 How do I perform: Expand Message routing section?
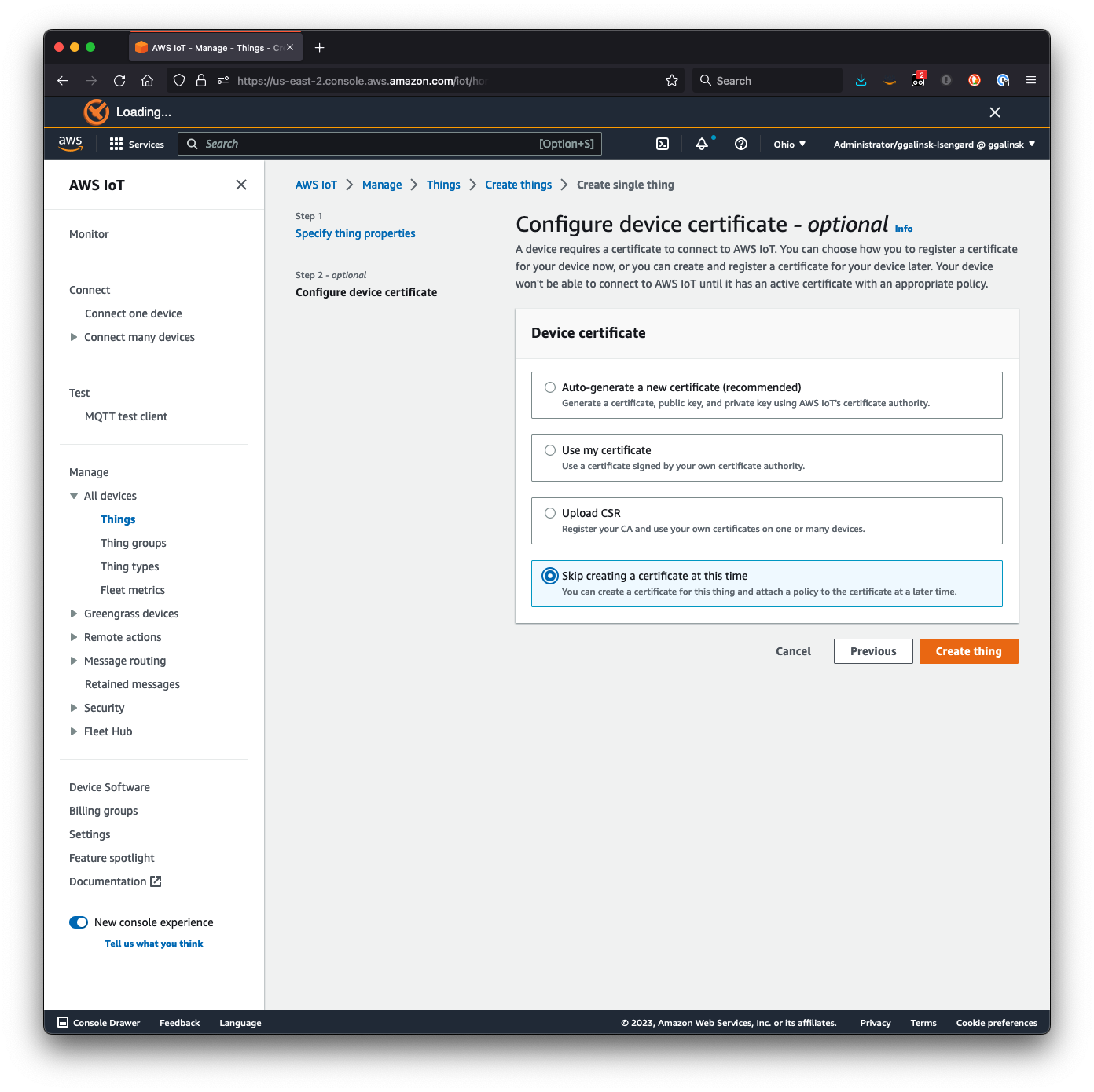74,661
